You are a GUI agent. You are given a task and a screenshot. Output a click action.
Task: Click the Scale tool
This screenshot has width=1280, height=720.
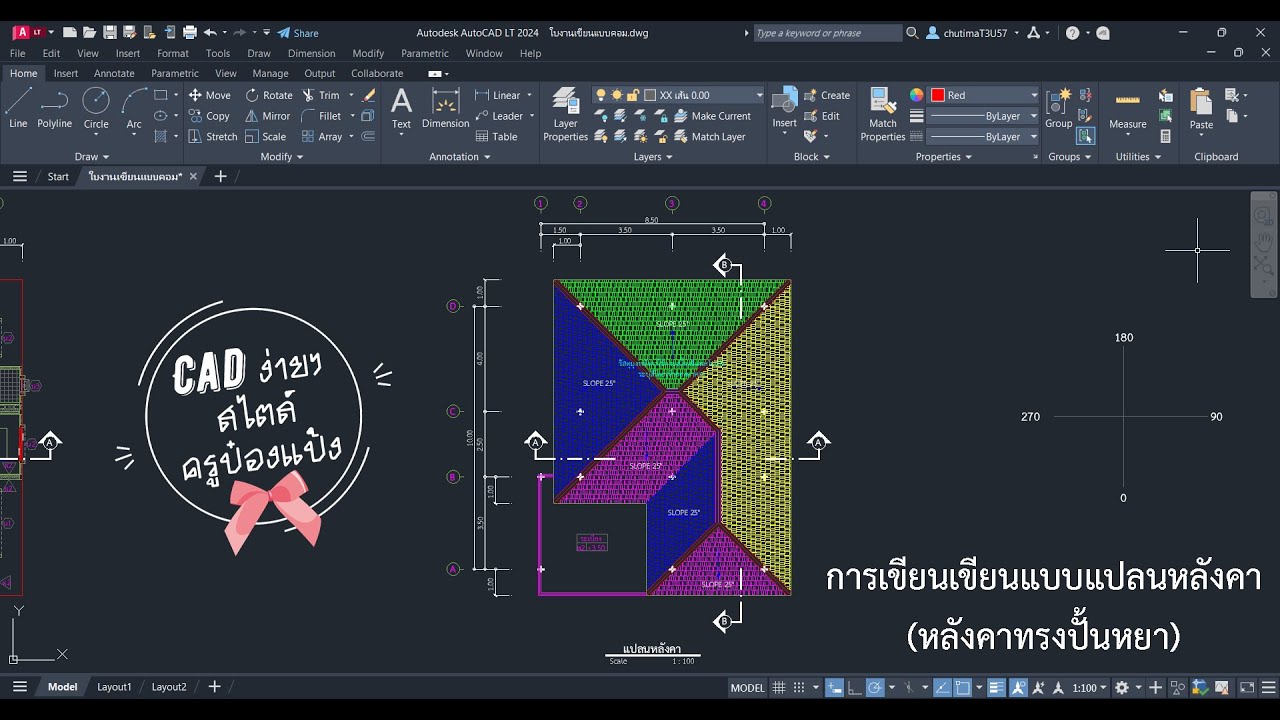click(265, 137)
